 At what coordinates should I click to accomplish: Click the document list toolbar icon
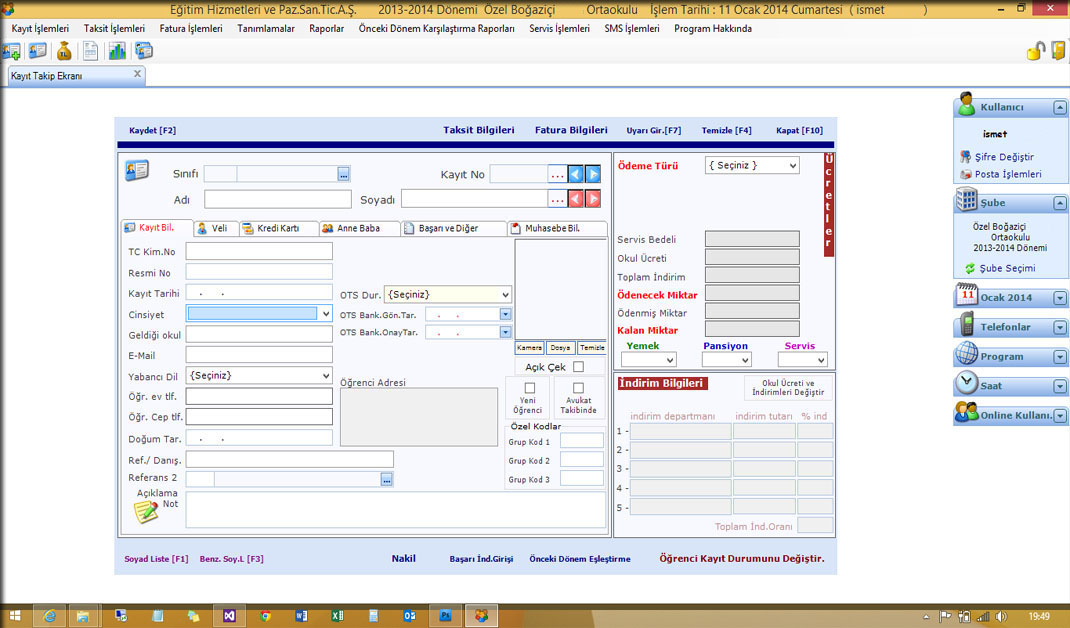click(91, 51)
